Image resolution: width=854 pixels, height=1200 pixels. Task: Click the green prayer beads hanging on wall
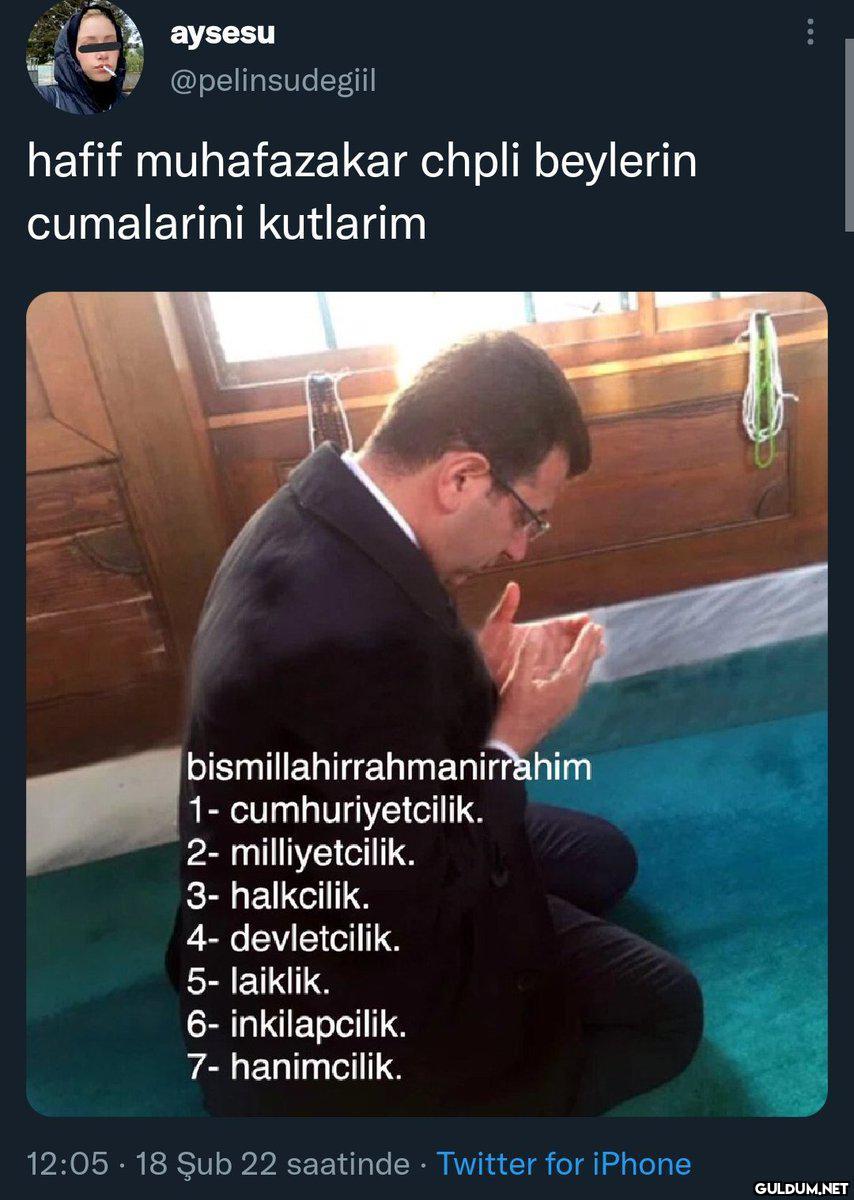766,388
